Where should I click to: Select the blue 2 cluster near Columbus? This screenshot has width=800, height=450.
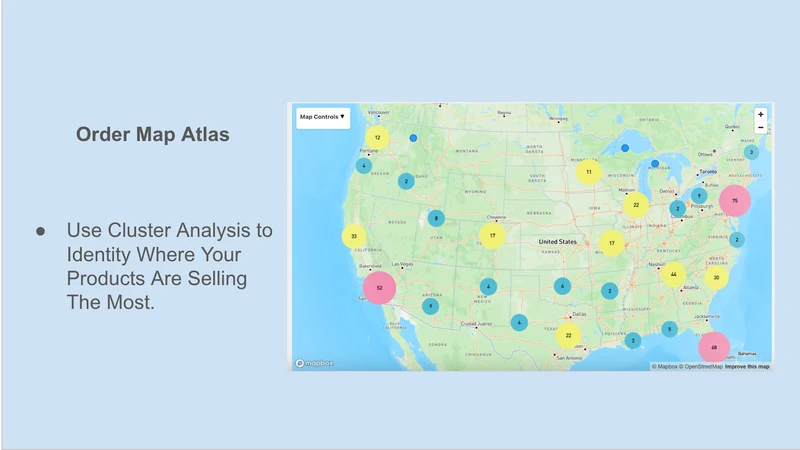(x=678, y=208)
